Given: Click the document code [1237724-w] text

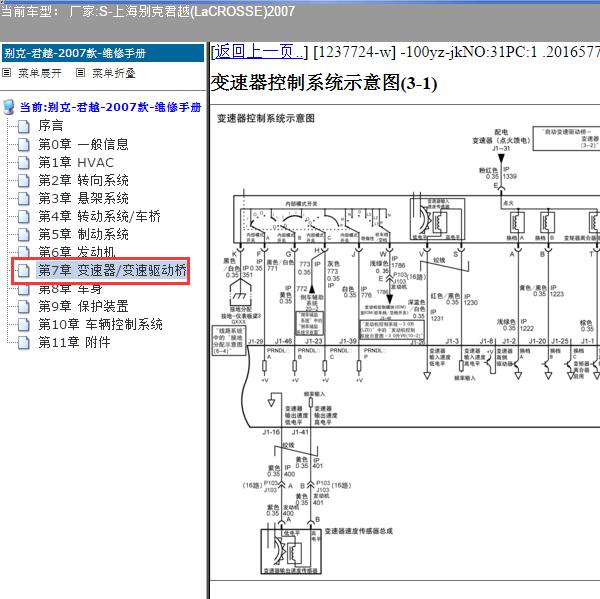Looking at the screenshot, I should [354, 52].
